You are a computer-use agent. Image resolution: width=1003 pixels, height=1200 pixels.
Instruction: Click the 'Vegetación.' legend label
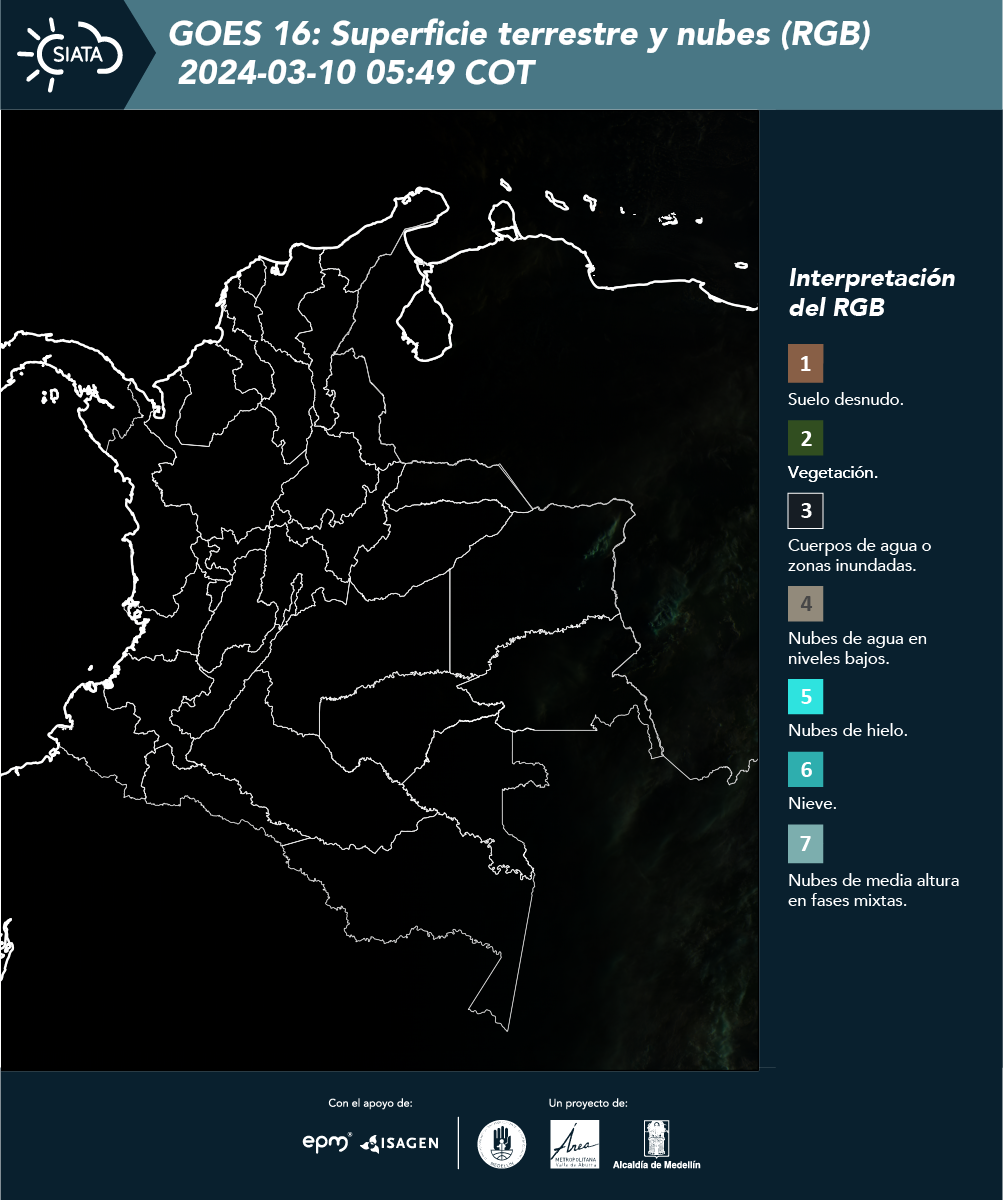click(833, 473)
